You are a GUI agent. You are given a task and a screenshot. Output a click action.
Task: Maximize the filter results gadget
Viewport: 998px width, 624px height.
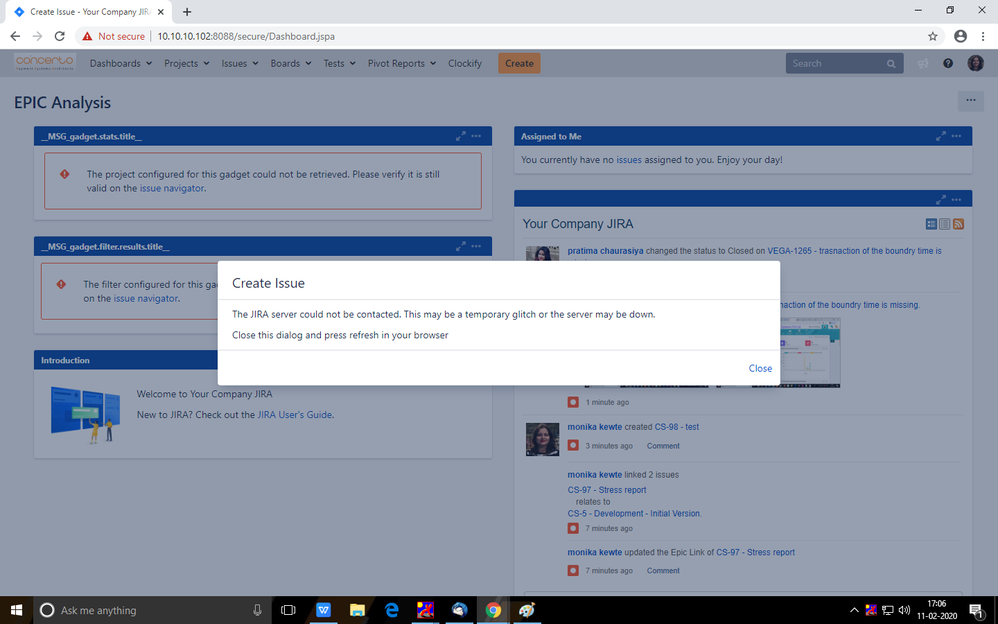(x=460, y=246)
